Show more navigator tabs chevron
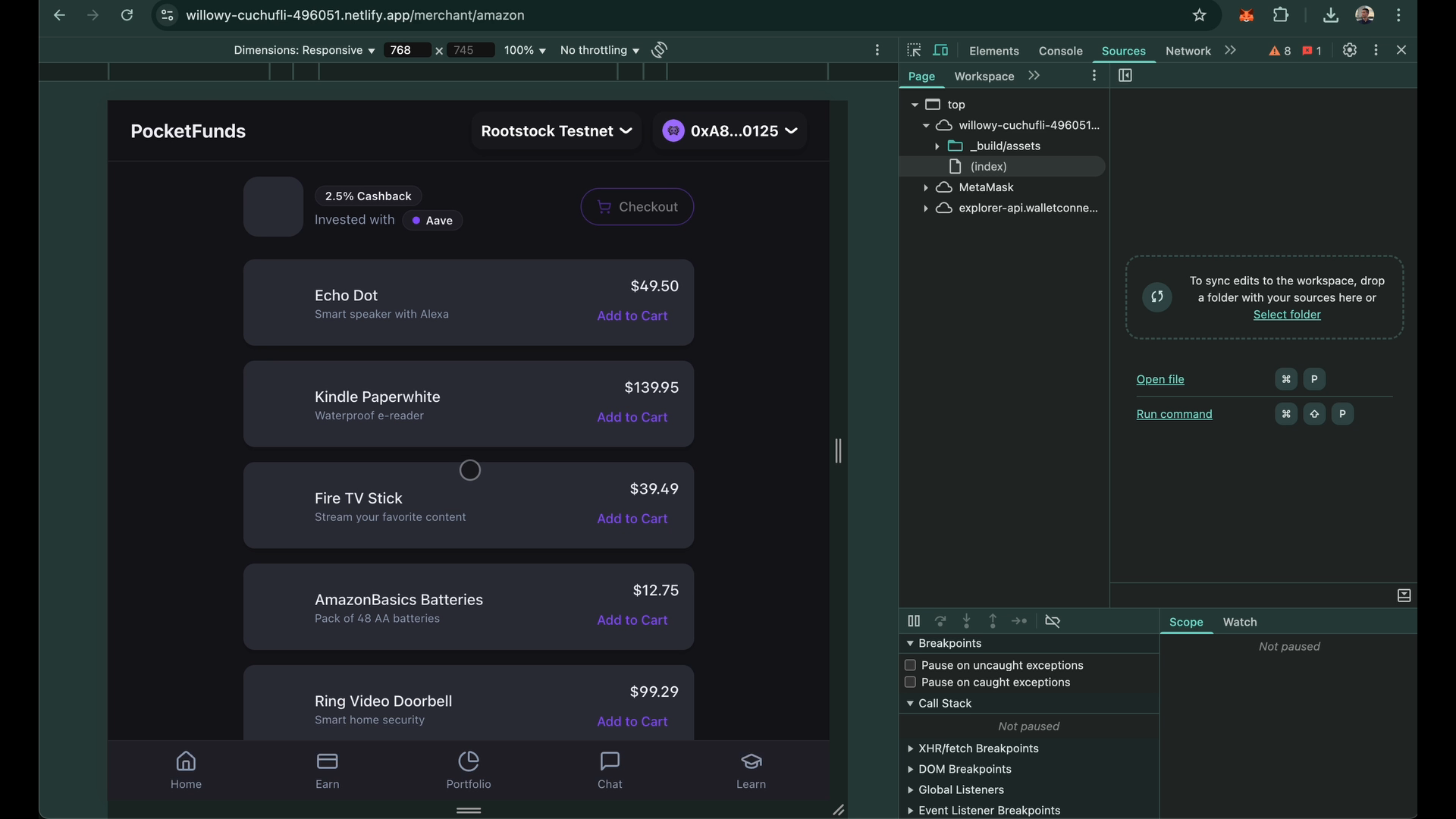Image resolution: width=1456 pixels, height=819 pixels. 1034,76
